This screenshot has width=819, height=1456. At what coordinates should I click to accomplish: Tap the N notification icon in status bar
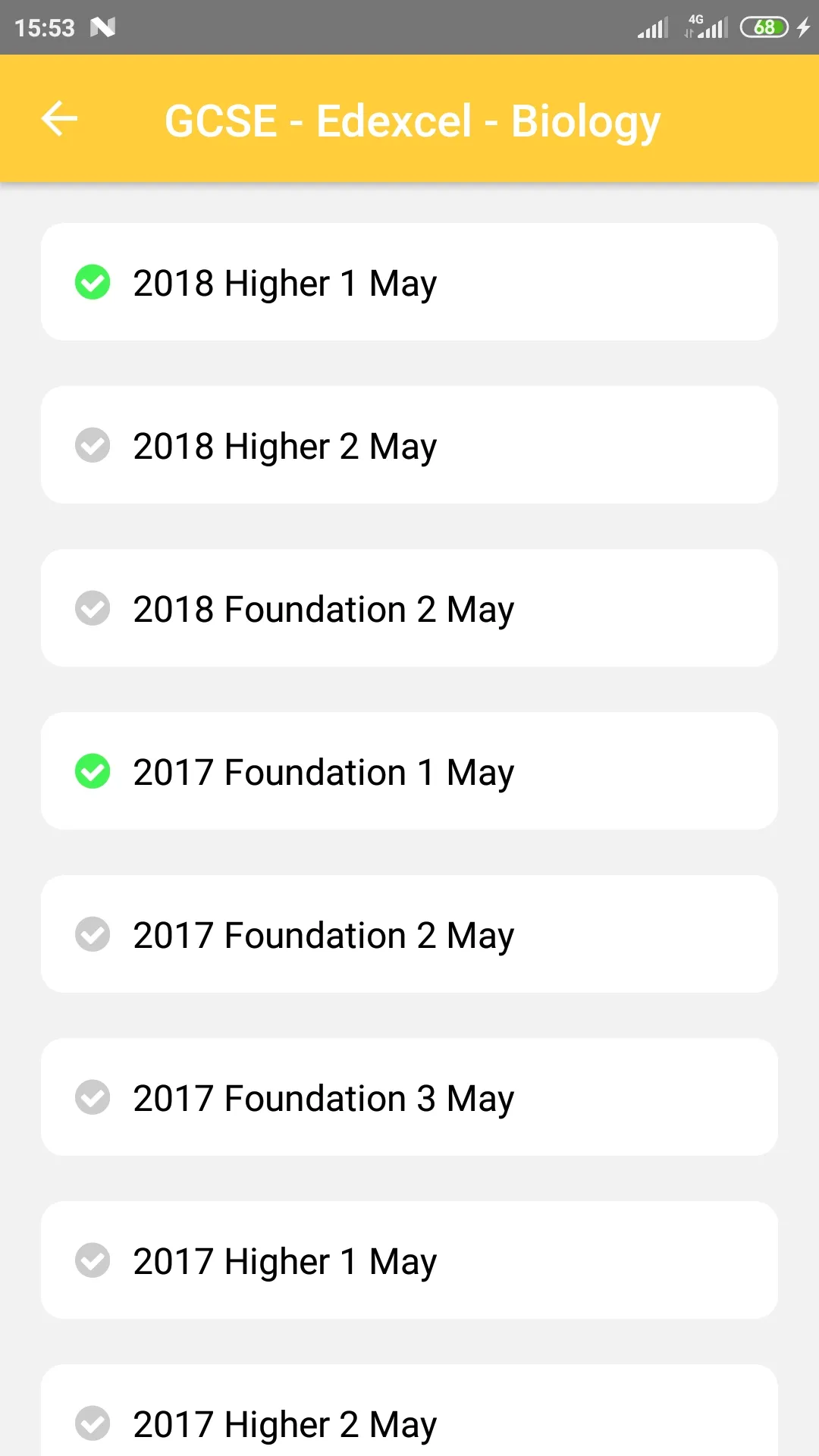pyautogui.click(x=102, y=28)
